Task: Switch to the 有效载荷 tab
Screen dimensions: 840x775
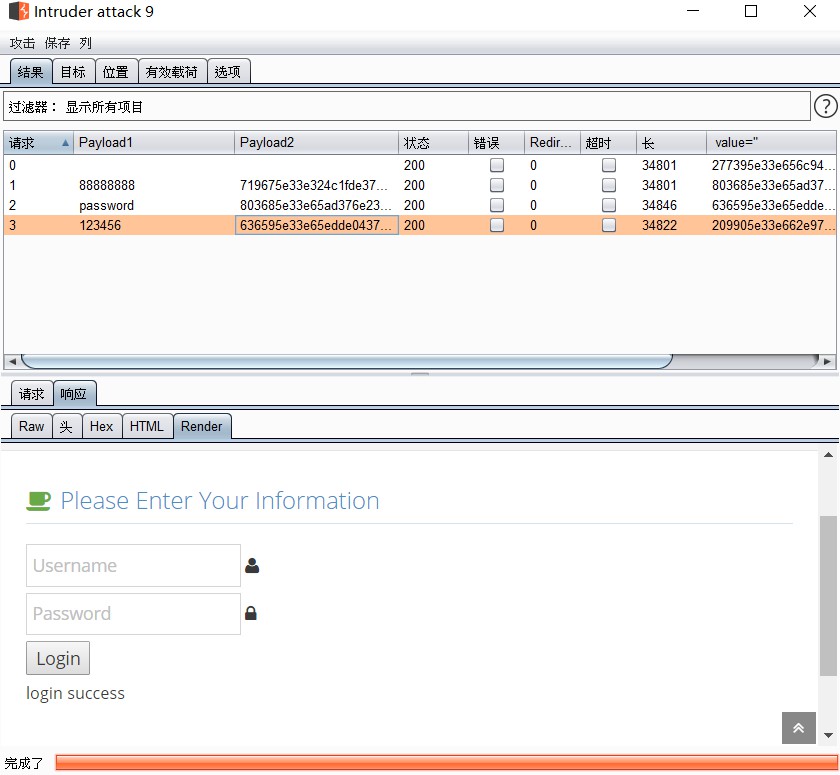Action: pos(172,72)
